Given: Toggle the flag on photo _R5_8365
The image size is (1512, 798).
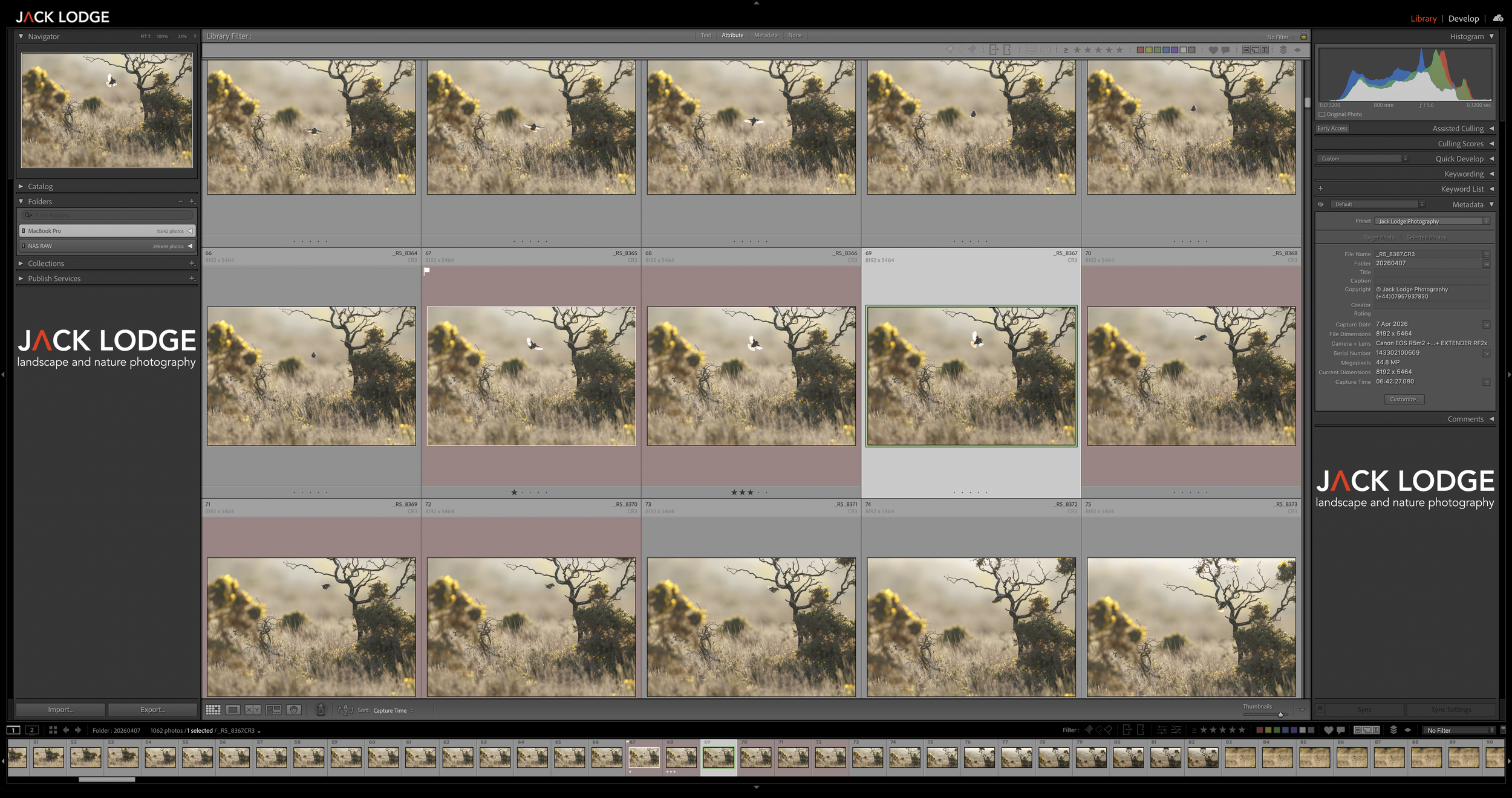Looking at the screenshot, I should coord(428,271).
